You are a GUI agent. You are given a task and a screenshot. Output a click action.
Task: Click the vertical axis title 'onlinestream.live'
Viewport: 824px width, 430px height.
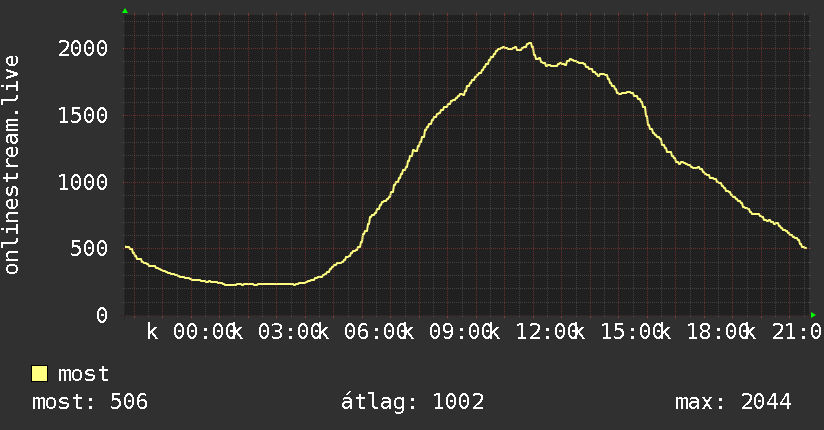pos(12,165)
